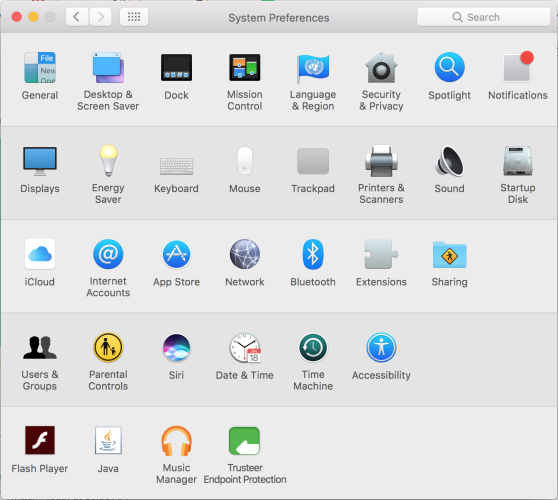Viewport: 558px width, 500px height.
Task: Go forward with the right arrow button
Action: (x=100, y=17)
